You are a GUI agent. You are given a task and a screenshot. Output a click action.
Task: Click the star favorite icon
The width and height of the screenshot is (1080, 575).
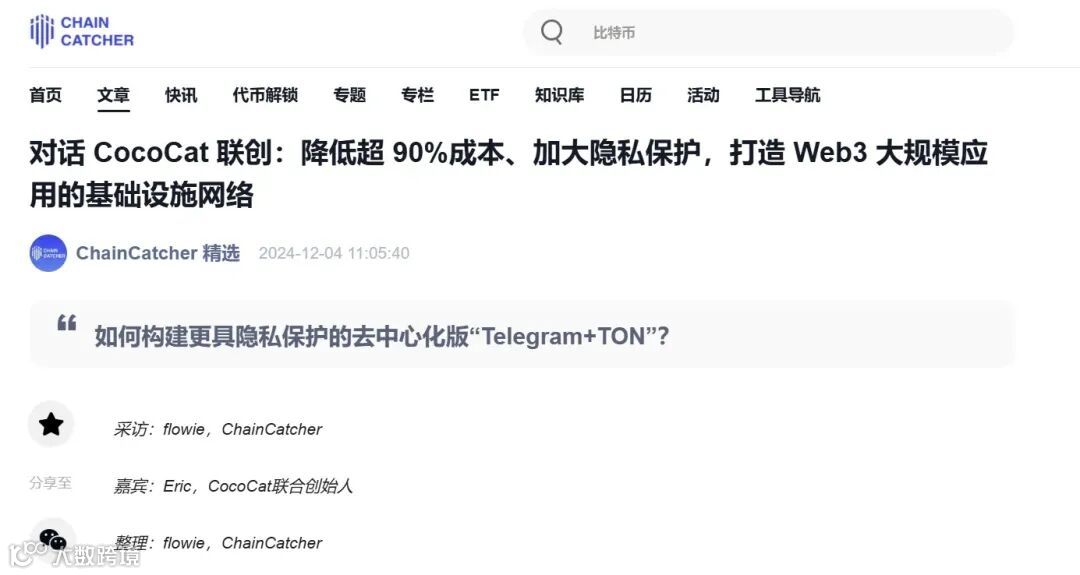point(51,424)
